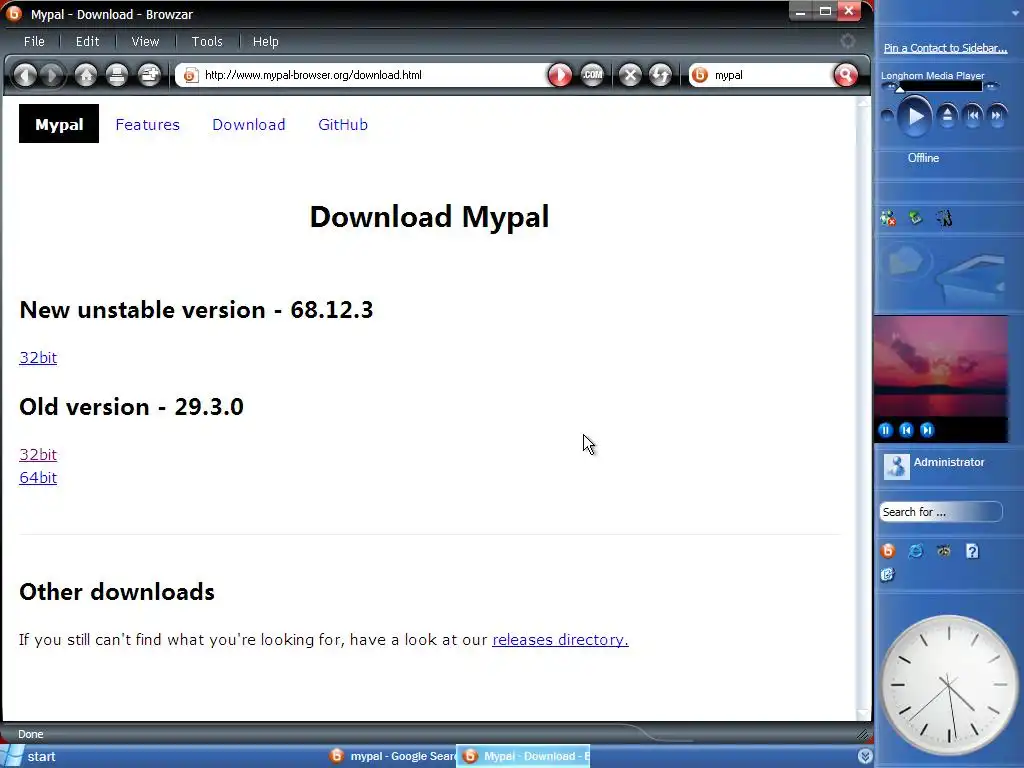Image resolution: width=1024 pixels, height=768 pixels.
Task: Go forward with the Browzar forward arrow
Action: point(52,75)
